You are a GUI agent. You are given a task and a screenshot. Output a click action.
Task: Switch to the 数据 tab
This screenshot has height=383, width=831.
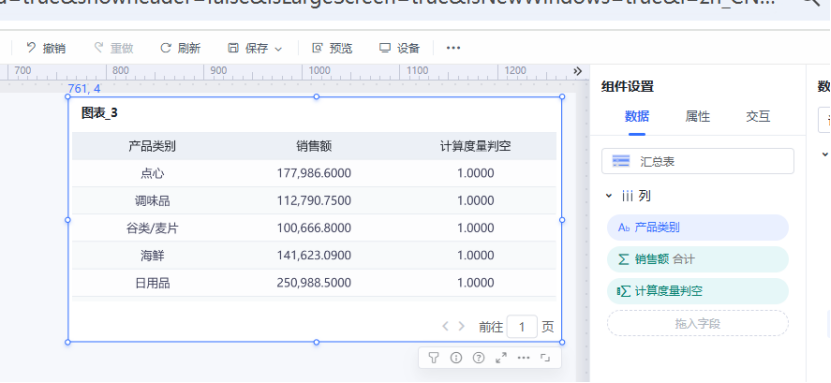[637, 117]
